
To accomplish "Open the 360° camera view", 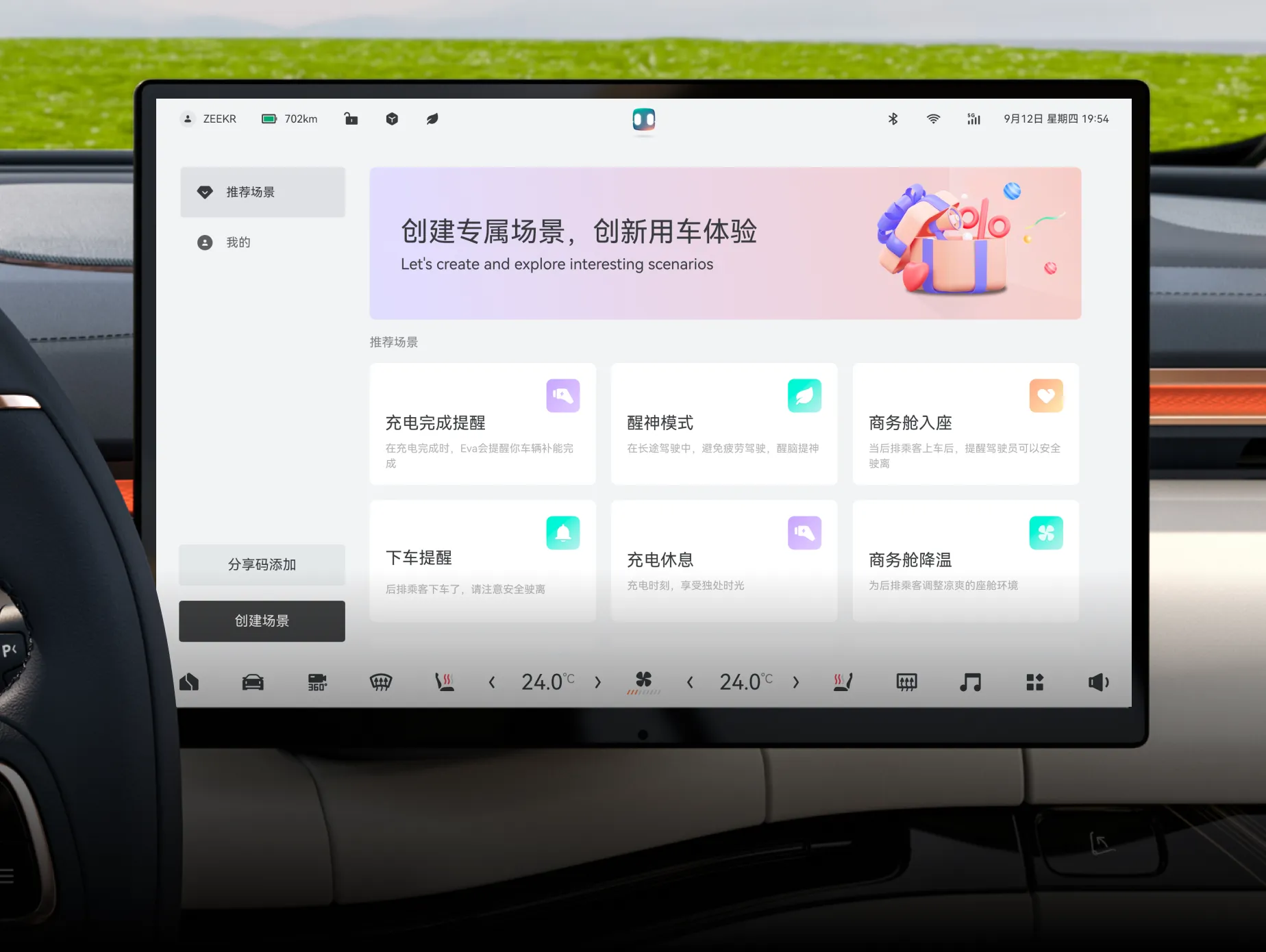I will pyautogui.click(x=317, y=682).
